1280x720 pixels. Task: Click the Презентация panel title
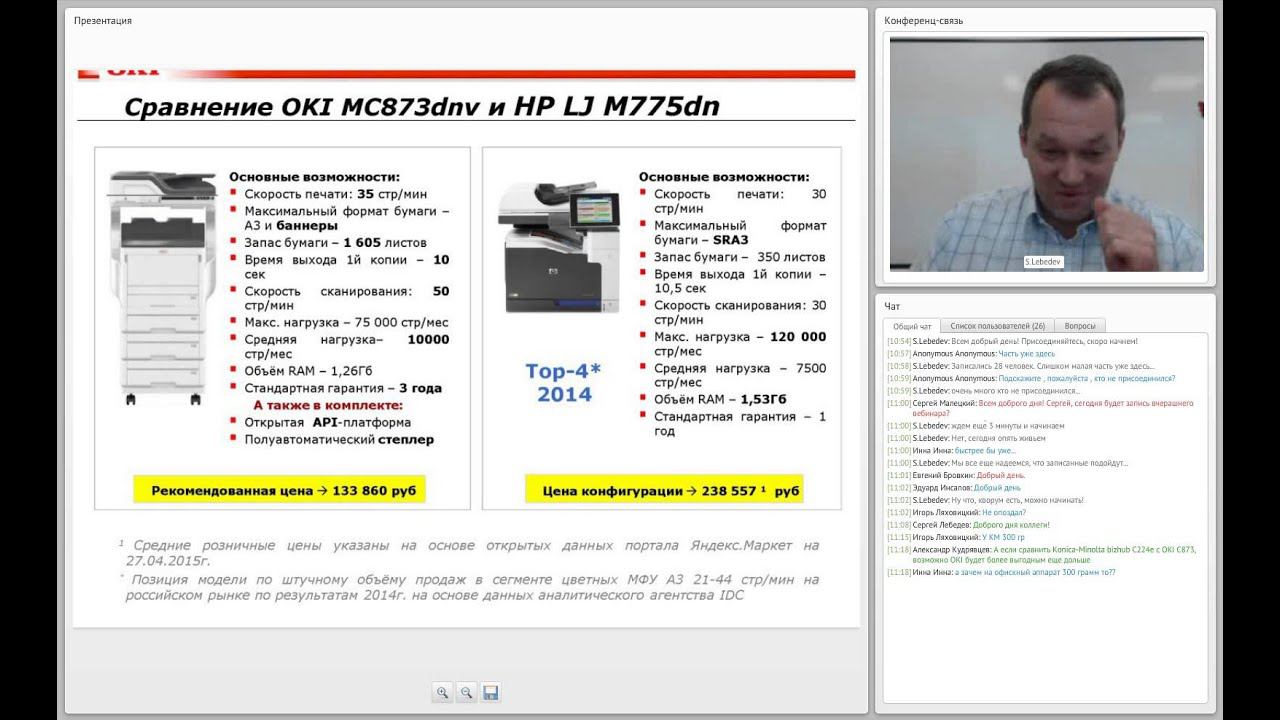pos(103,20)
